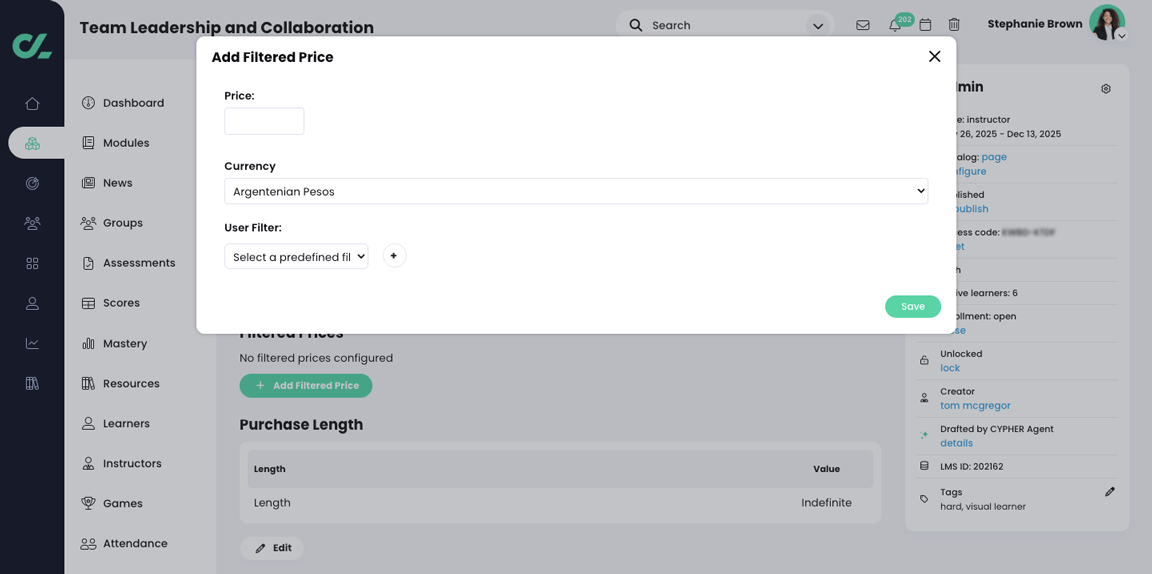Open the single person icon in left rail
Screen dimensions: 1152x574
click(x=32, y=303)
